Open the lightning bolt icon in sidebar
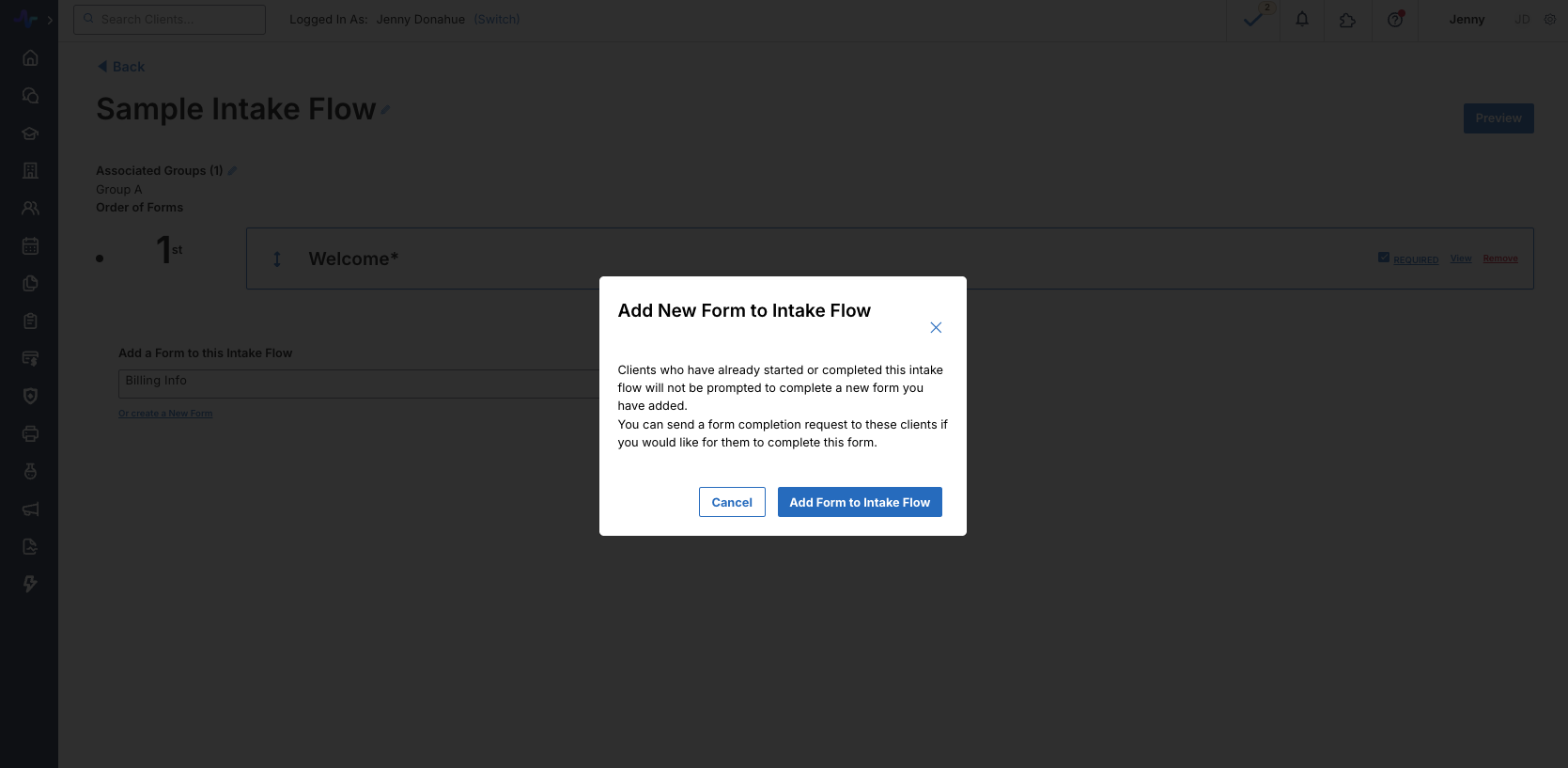 pyautogui.click(x=30, y=585)
